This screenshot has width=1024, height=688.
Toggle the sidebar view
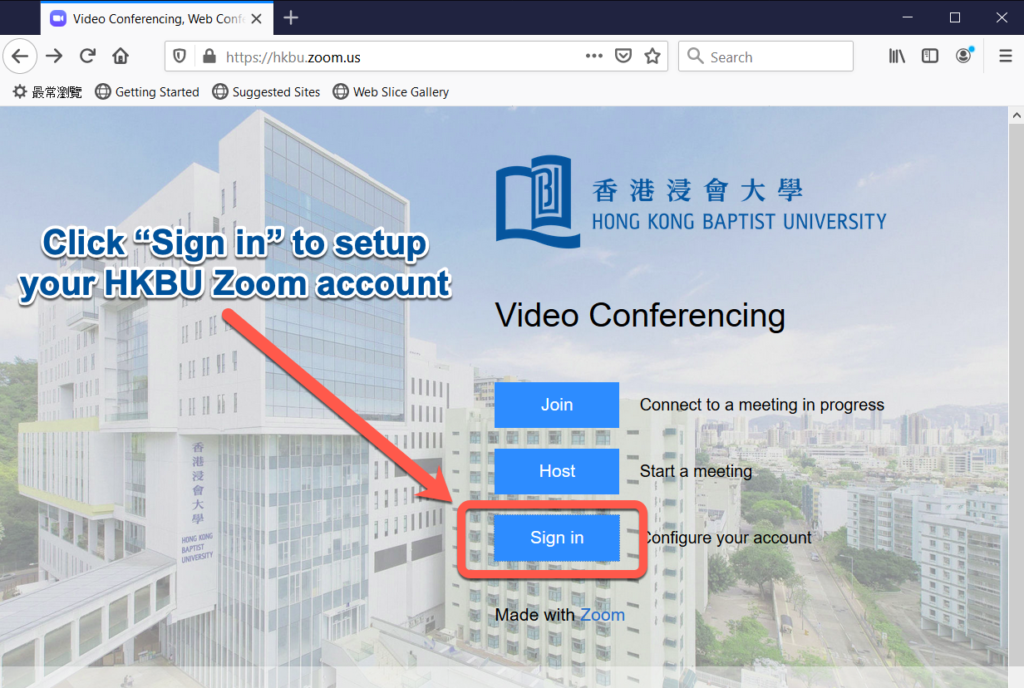pos(930,56)
